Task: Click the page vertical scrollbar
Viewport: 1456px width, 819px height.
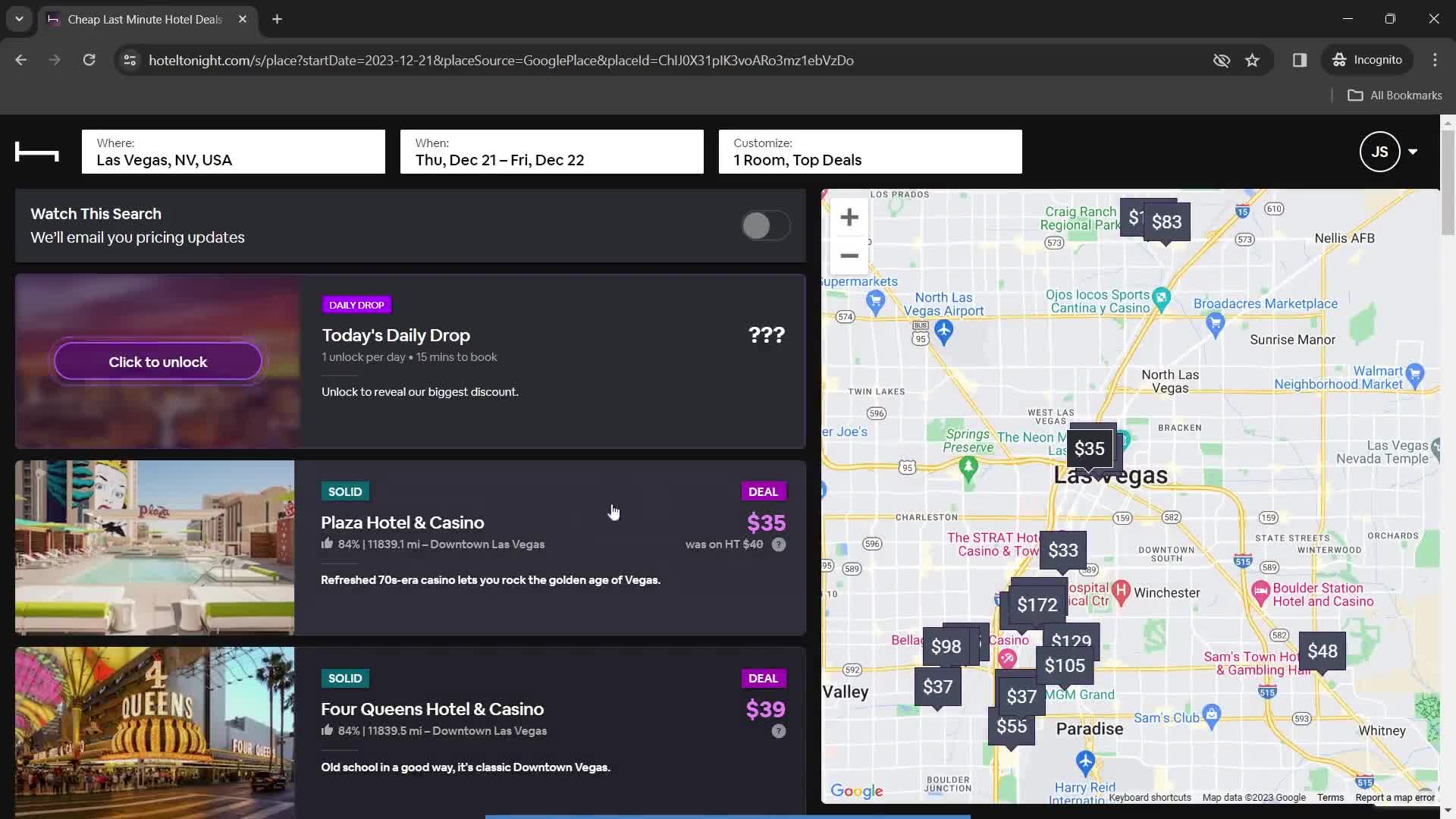Action: [1448, 182]
